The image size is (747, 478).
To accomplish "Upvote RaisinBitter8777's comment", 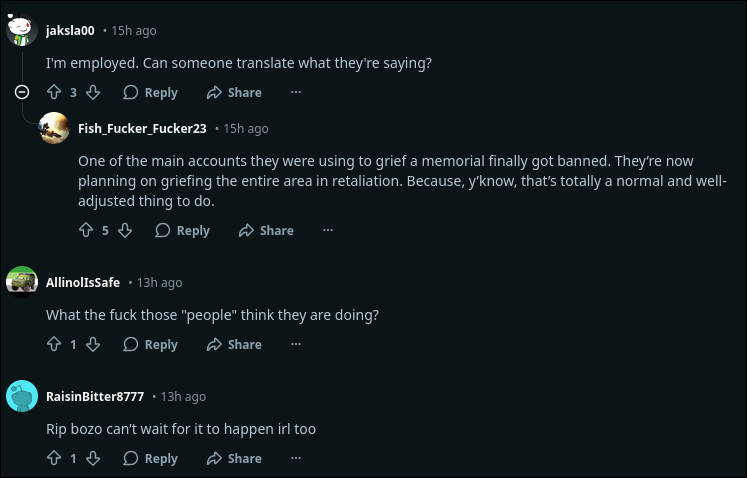I will pos(54,458).
